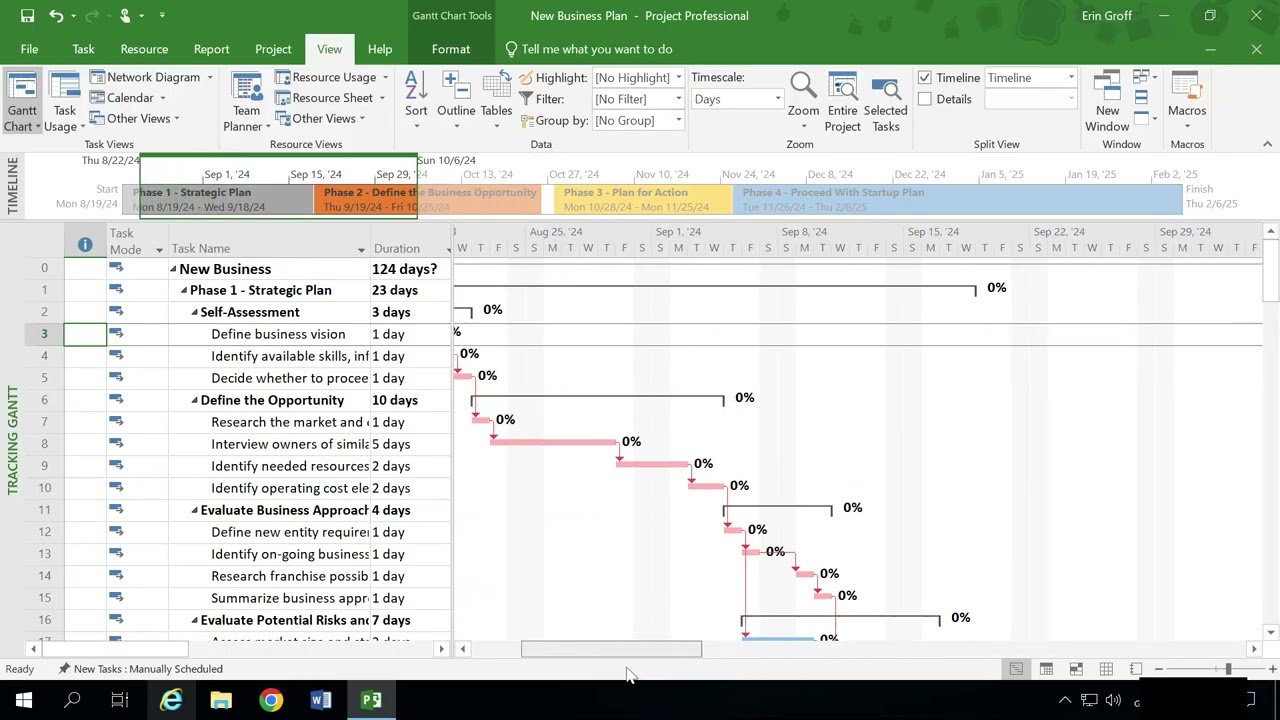Screen dimensions: 1280x720
Task: Click the Task Usage view shortcut in status bar
Action: pyautogui.click(x=1046, y=669)
